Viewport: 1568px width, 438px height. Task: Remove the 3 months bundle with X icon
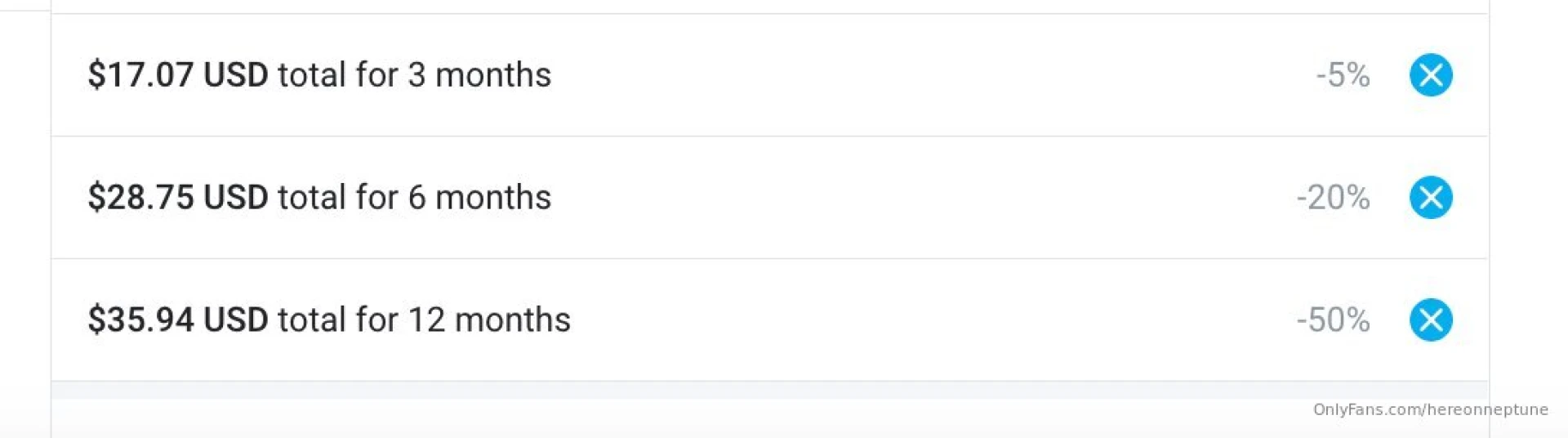(x=1431, y=75)
